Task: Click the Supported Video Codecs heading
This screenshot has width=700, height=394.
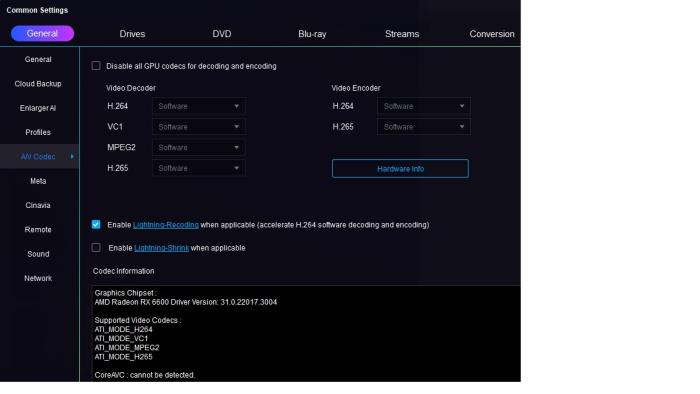Action: point(138,320)
